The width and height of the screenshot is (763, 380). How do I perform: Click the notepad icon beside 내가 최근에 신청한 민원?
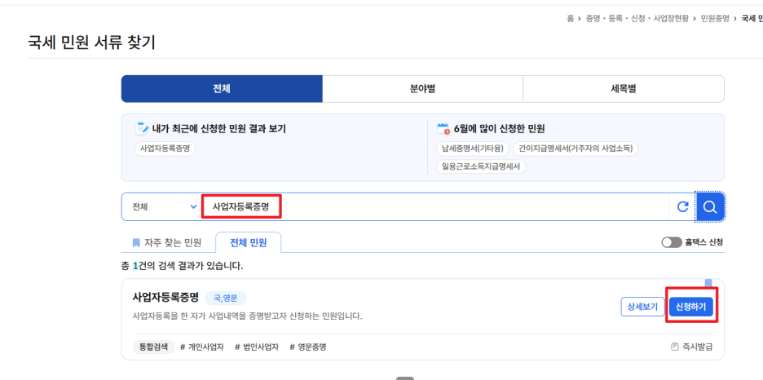point(142,128)
